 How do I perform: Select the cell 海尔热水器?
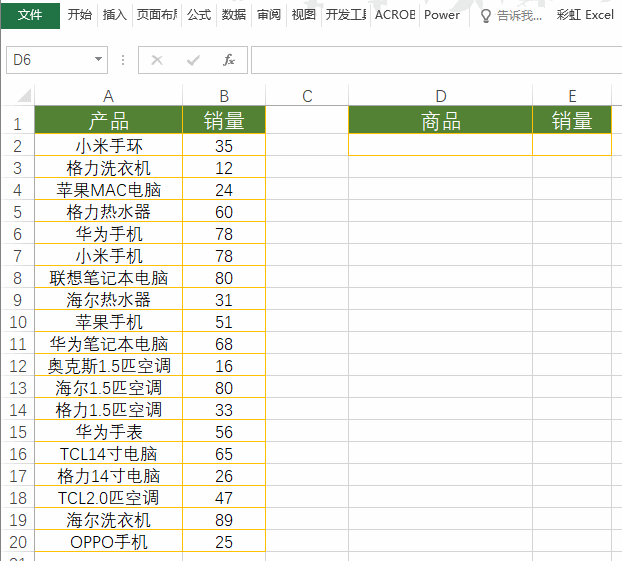108,300
